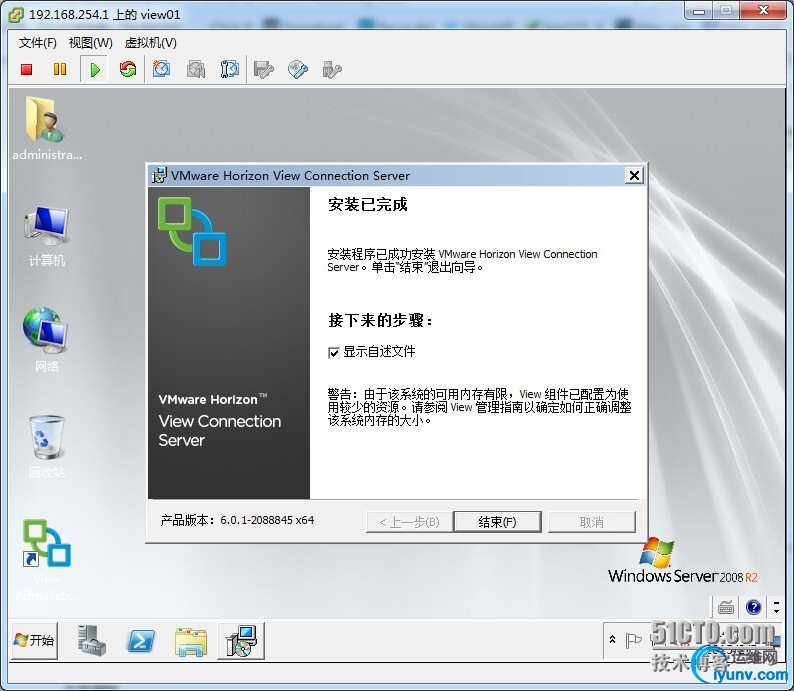Click the blue help icon on language bar

(x=753, y=607)
